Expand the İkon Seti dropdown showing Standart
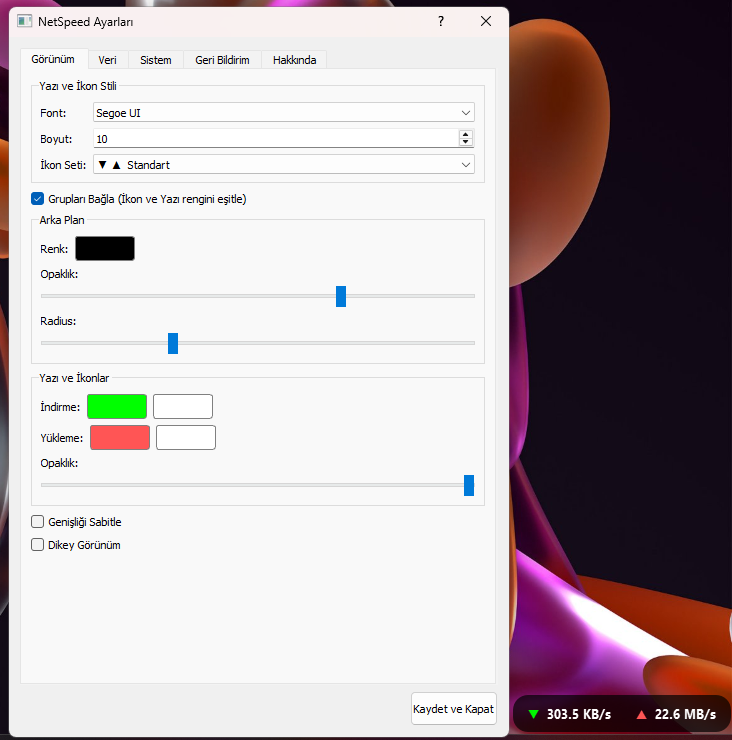 [284, 165]
